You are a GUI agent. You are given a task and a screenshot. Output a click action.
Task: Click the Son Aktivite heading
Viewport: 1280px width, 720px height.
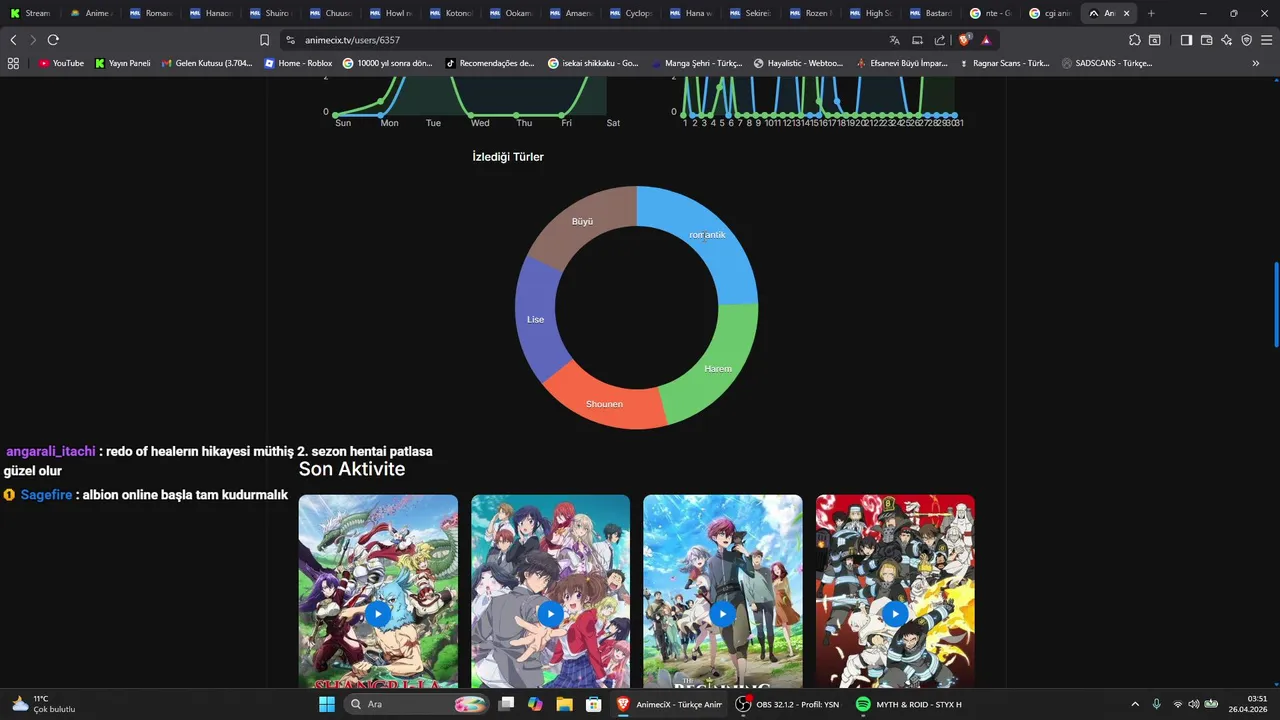tap(352, 469)
